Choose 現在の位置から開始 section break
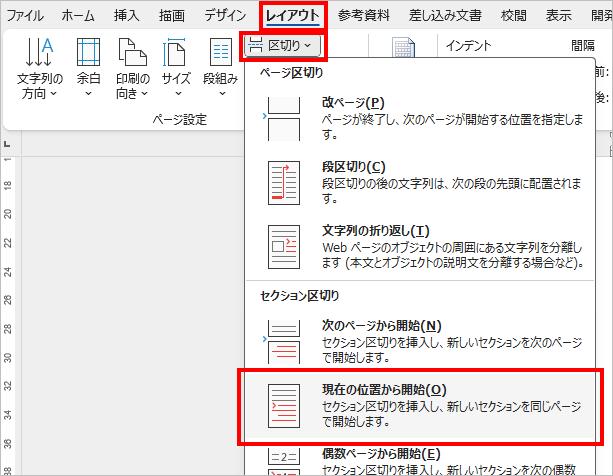 pos(420,406)
